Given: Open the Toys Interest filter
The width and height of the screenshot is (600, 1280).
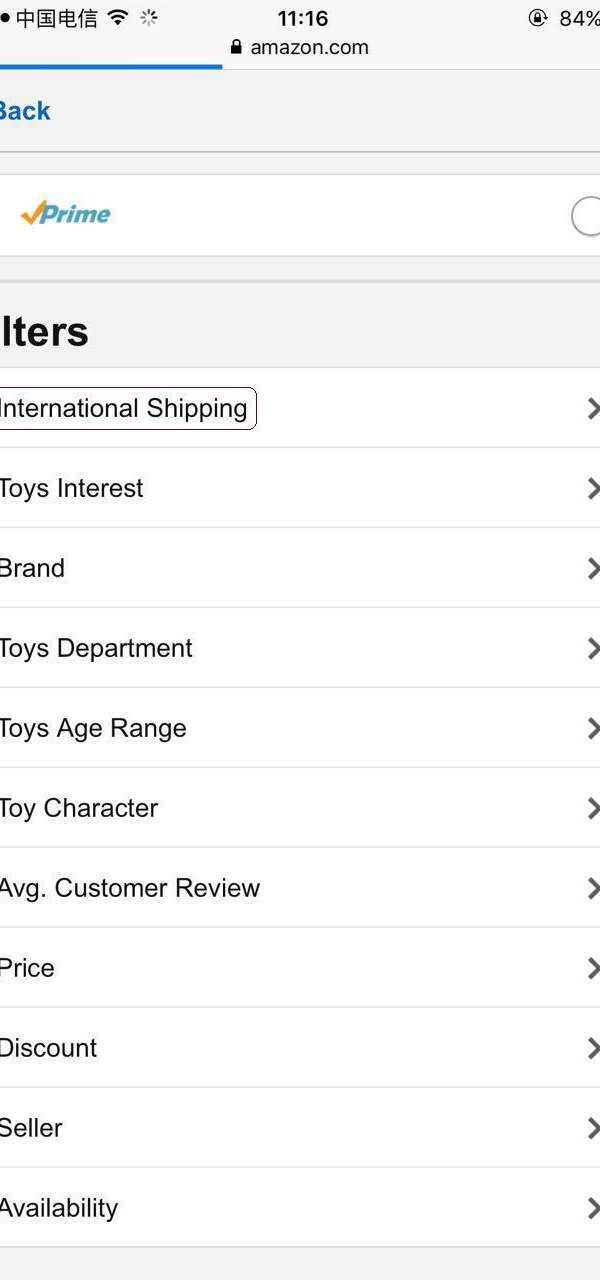Looking at the screenshot, I should pyautogui.click(x=300, y=488).
